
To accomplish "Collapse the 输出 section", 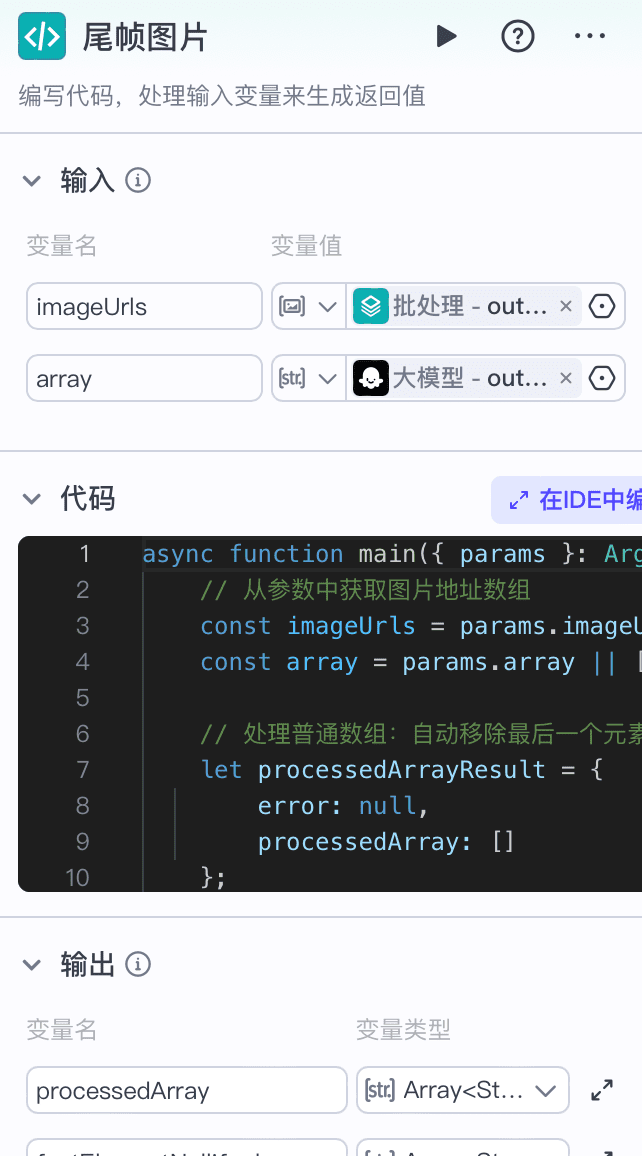I will click(x=32, y=964).
